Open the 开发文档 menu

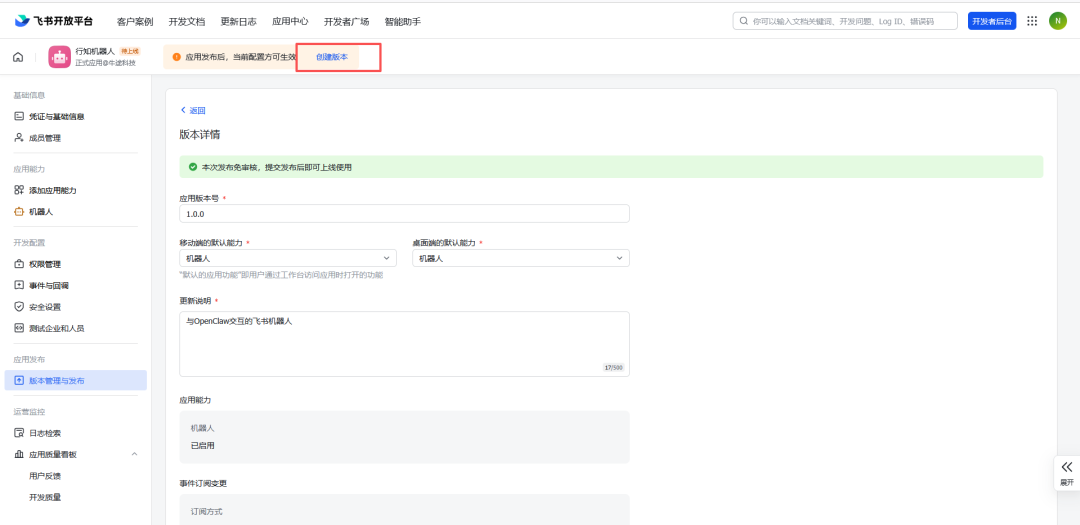point(187,21)
